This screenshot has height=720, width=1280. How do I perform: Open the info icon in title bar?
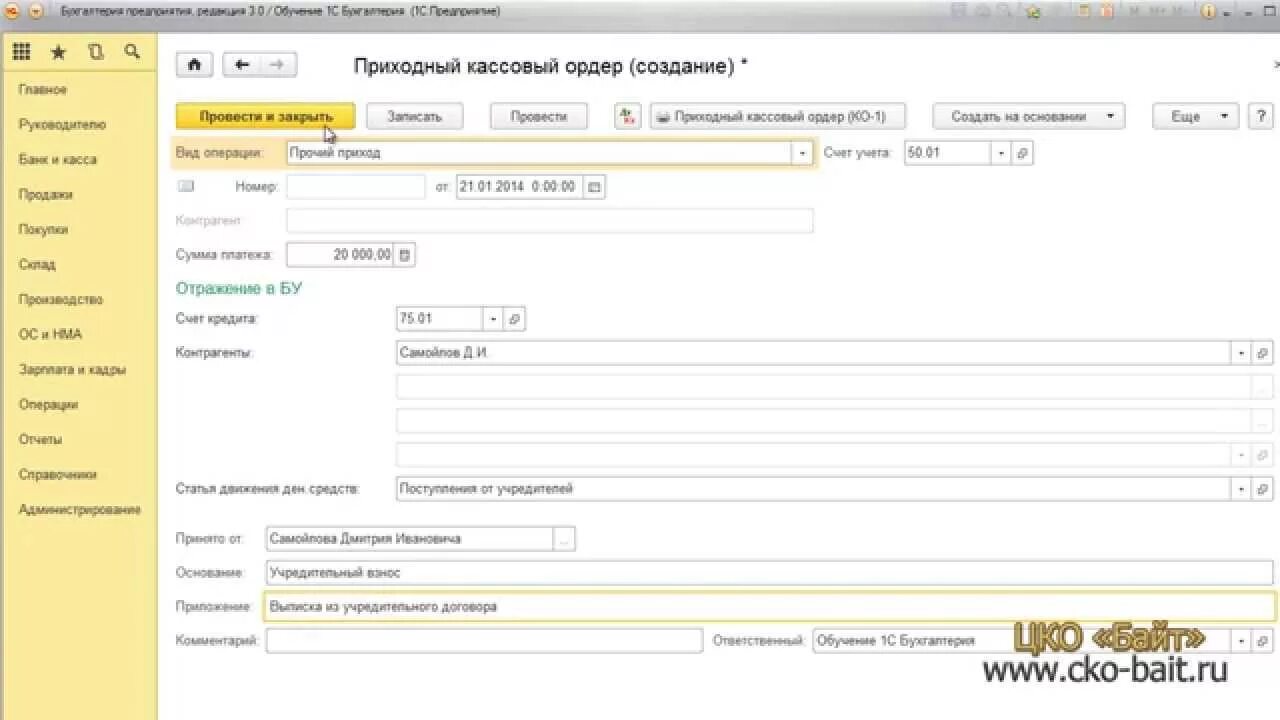point(1208,11)
